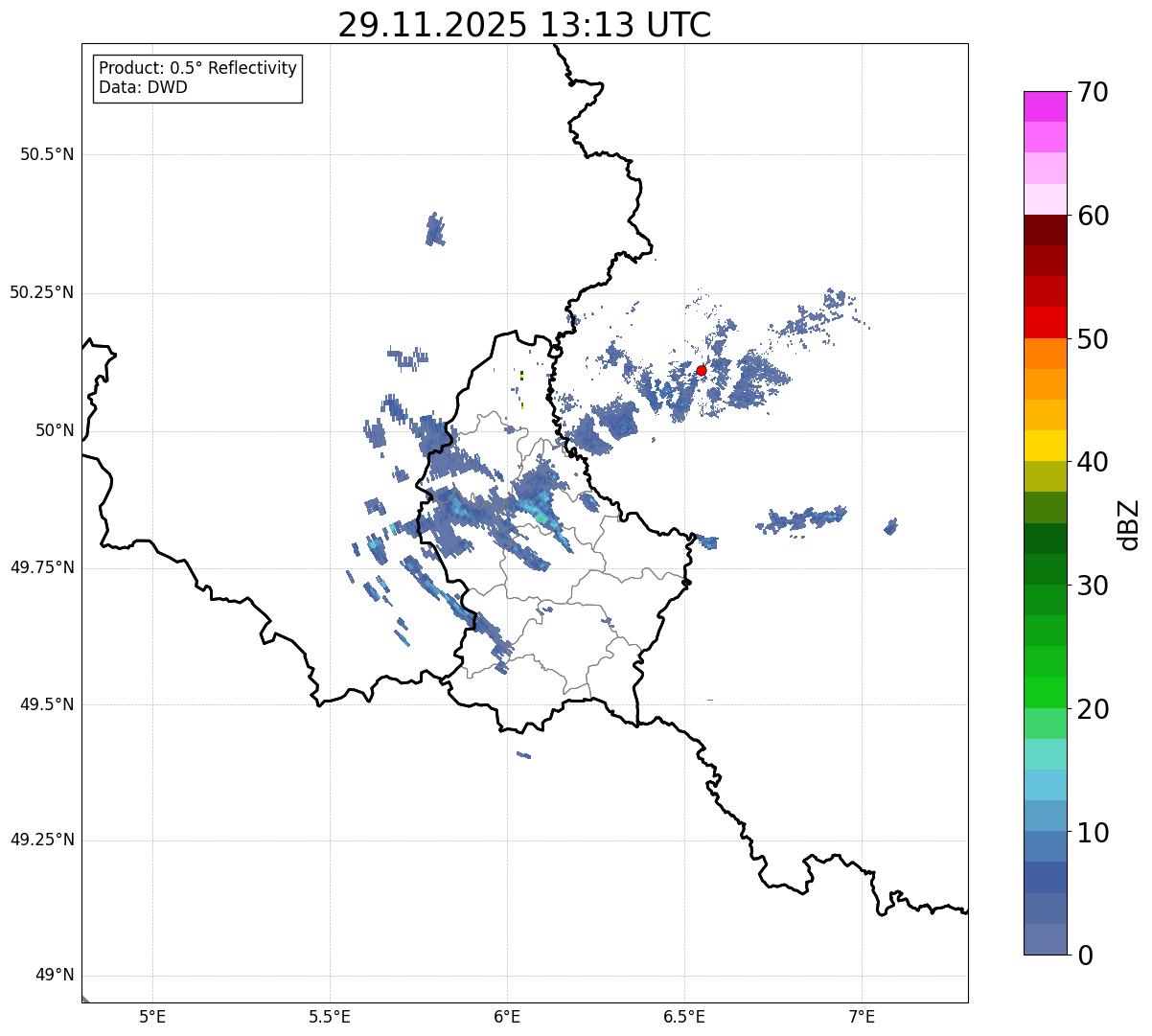Click the colorbar tick label 20

pyautogui.click(x=1093, y=709)
